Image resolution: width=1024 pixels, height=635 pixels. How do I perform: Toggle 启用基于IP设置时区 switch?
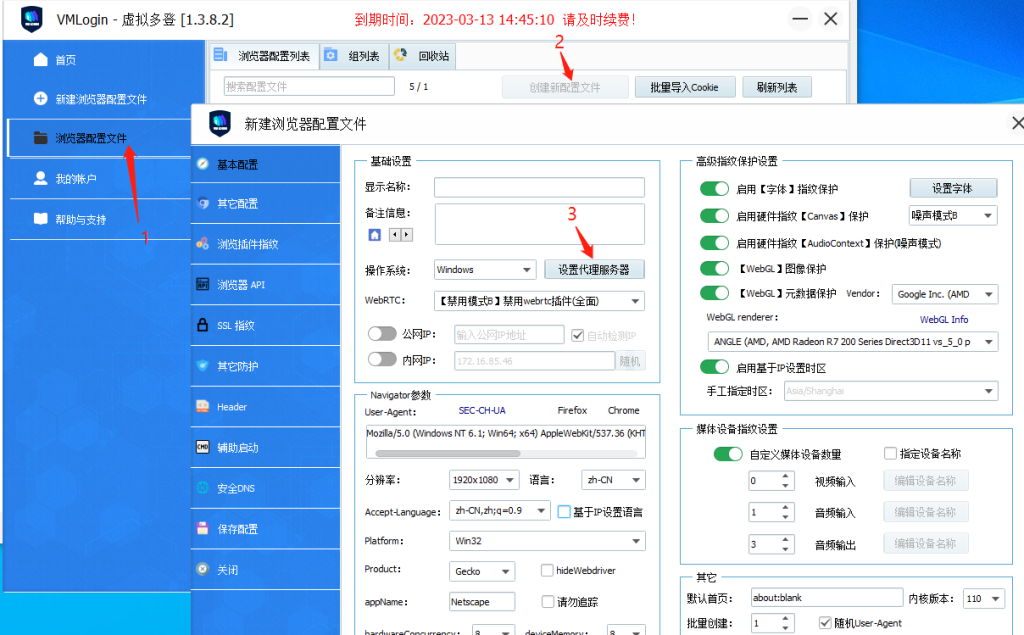pos(714,366)
